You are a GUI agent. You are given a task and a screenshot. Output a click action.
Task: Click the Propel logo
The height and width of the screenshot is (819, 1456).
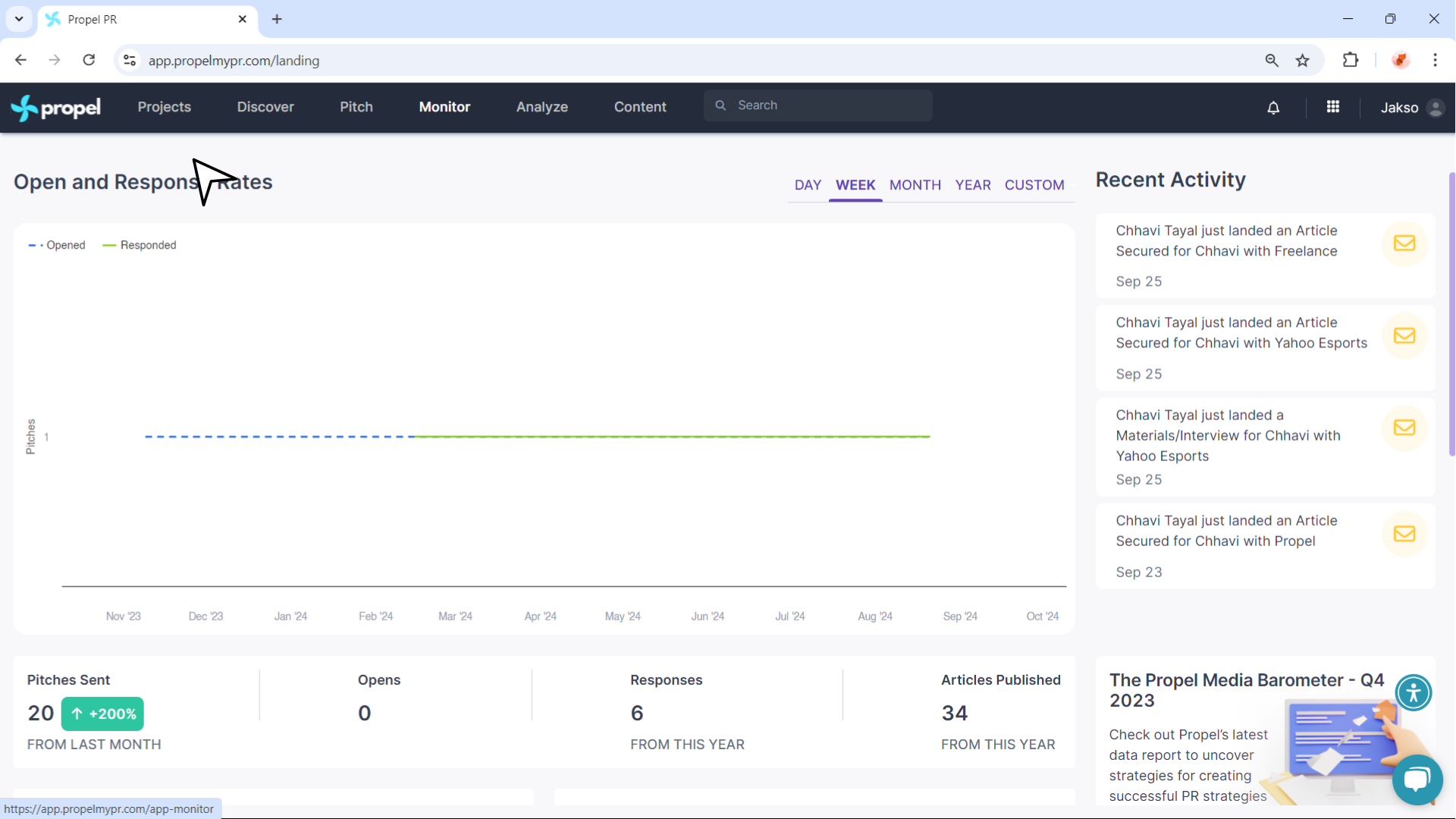[x=56, y=108]
